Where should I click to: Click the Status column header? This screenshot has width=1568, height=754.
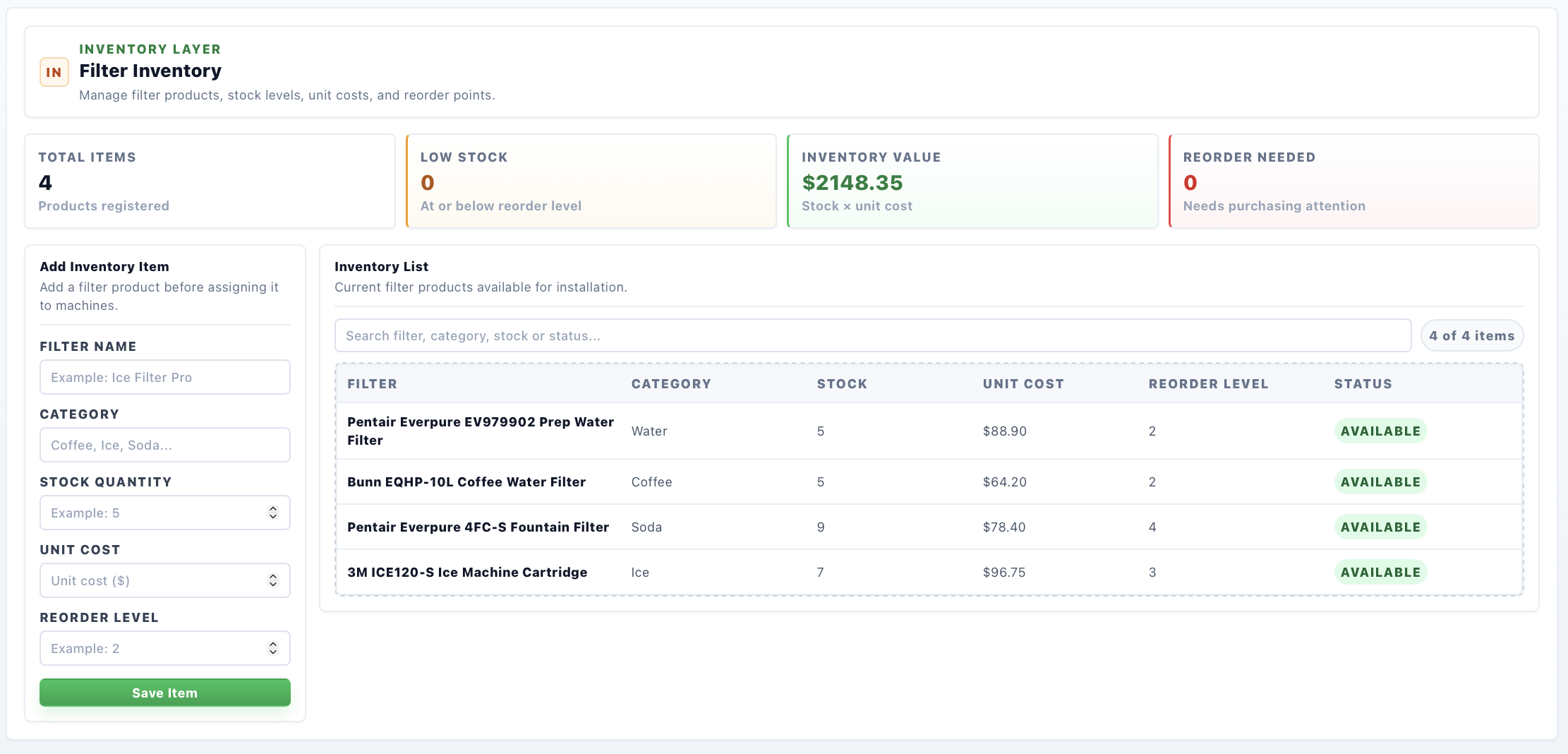click(1363, 384)
